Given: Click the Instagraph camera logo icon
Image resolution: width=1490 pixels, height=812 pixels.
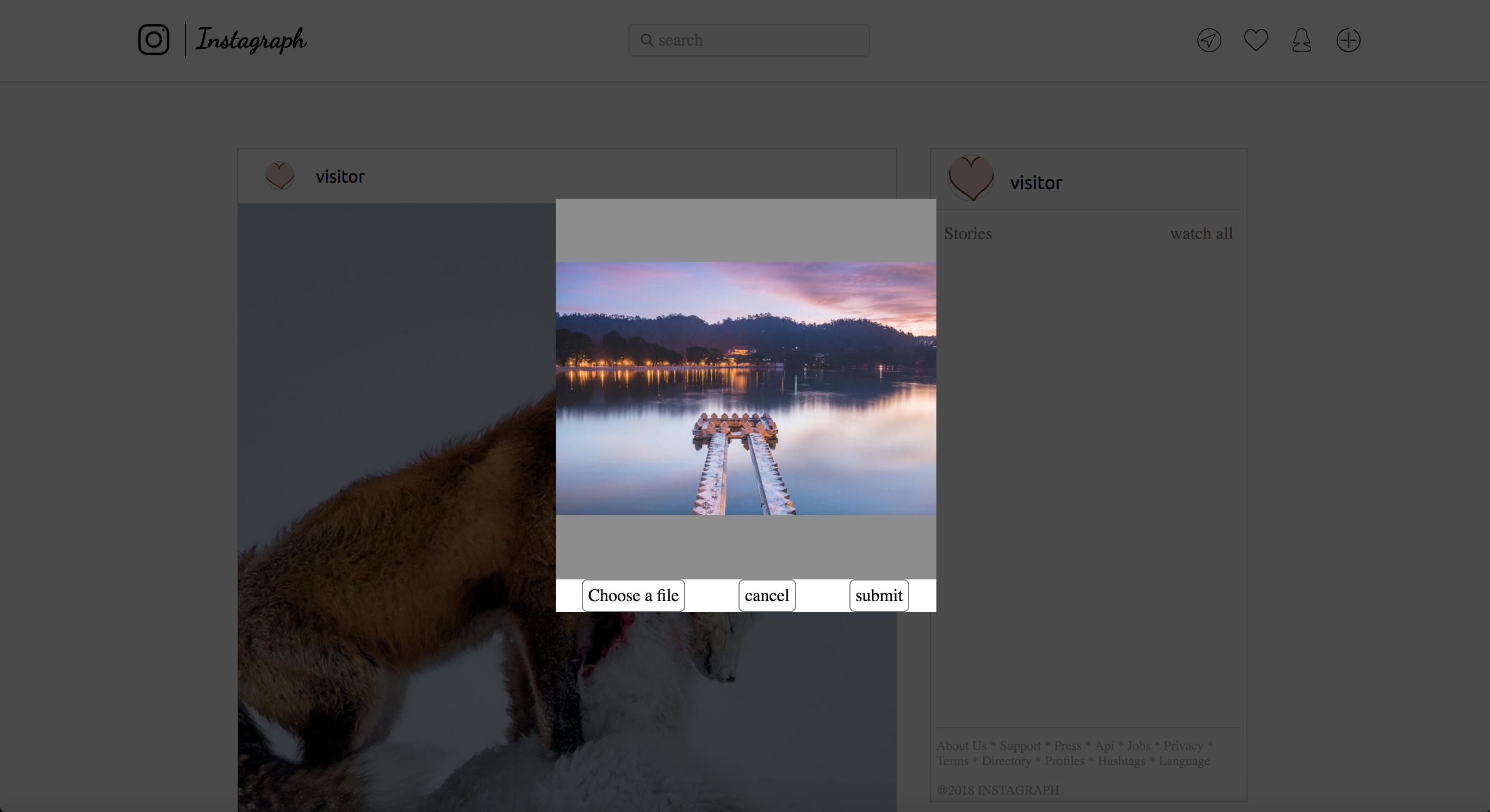Looking at the screenshot, I should [153, 40].
